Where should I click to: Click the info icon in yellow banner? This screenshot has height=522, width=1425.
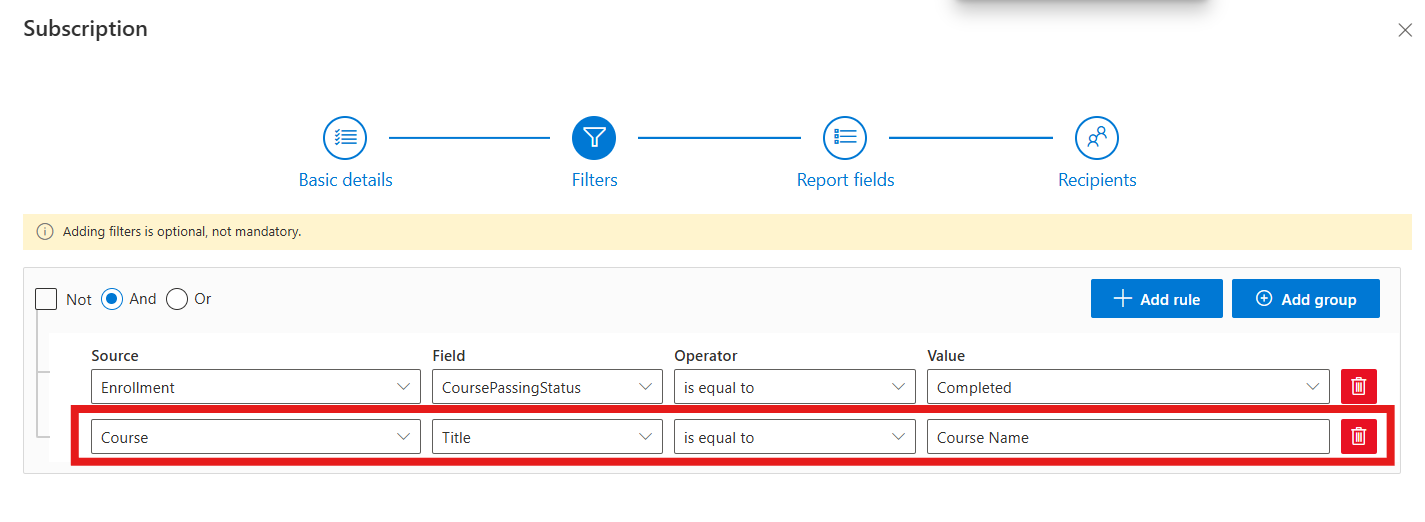coord(45,232)
